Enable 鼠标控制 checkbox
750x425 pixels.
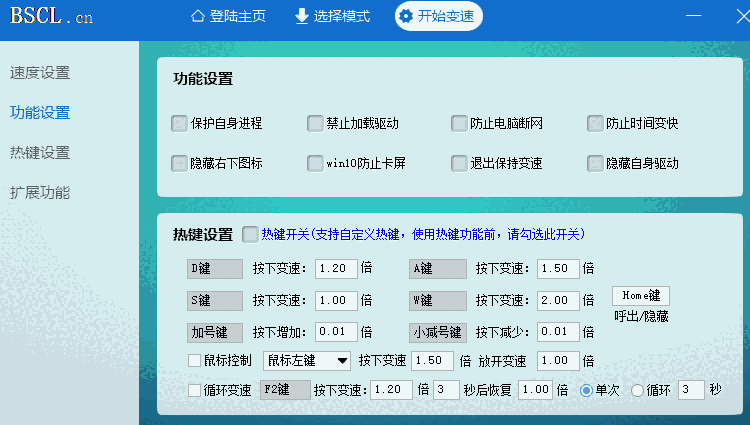click(x=194, y=360)
